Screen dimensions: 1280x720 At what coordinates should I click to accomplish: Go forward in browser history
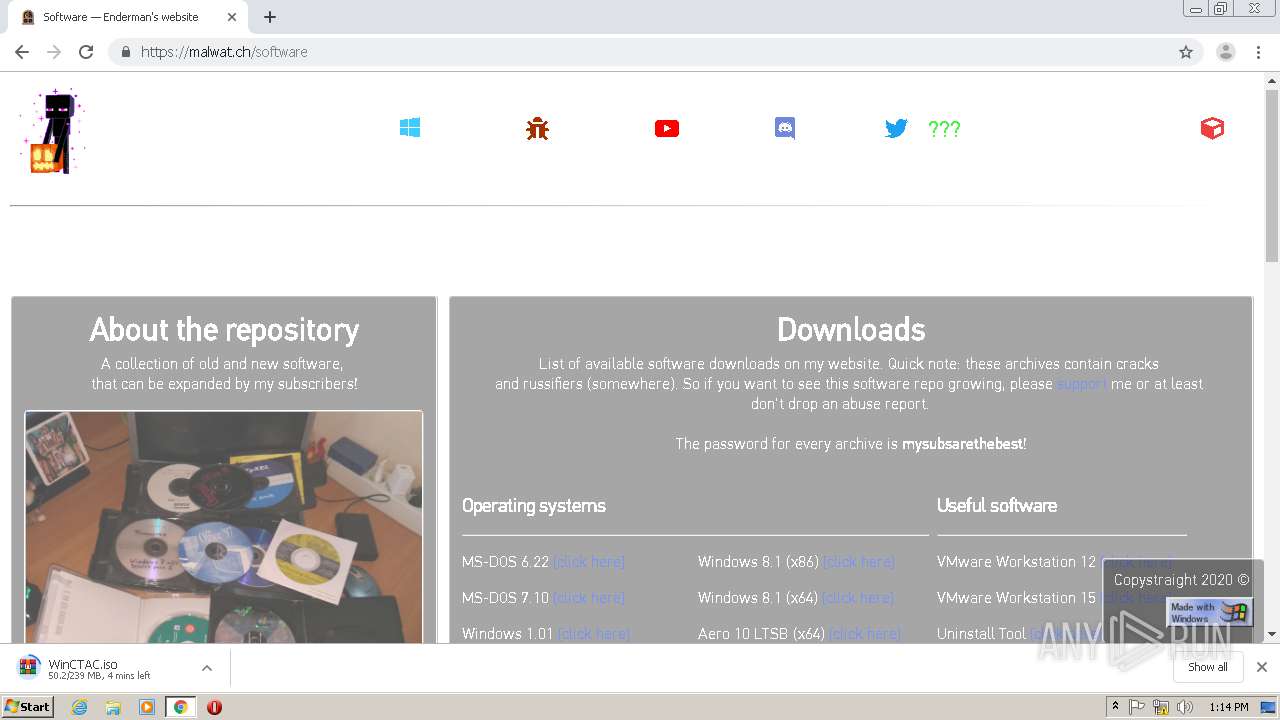[x=54, y=52]
